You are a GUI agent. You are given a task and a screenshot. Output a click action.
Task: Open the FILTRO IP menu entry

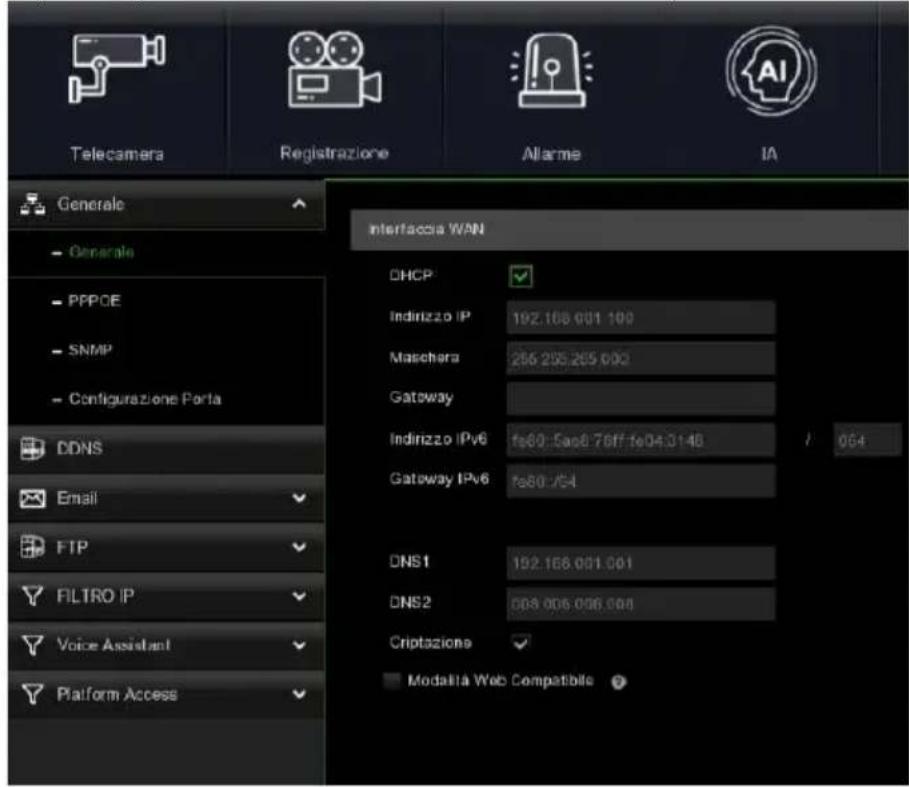pyautogui.click(x=166, y=596)
